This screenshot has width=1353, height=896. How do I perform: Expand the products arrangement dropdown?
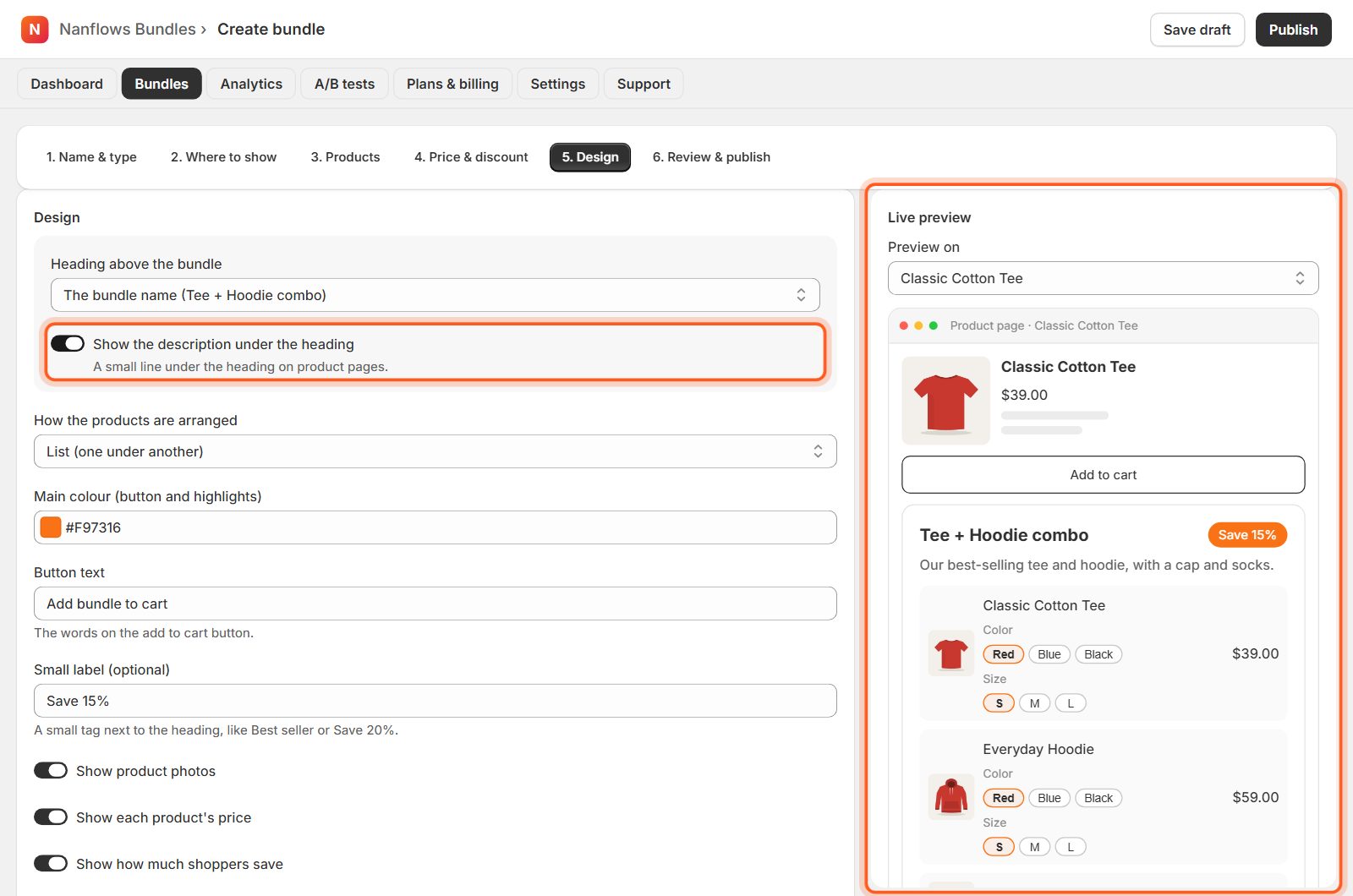point(435,451)
